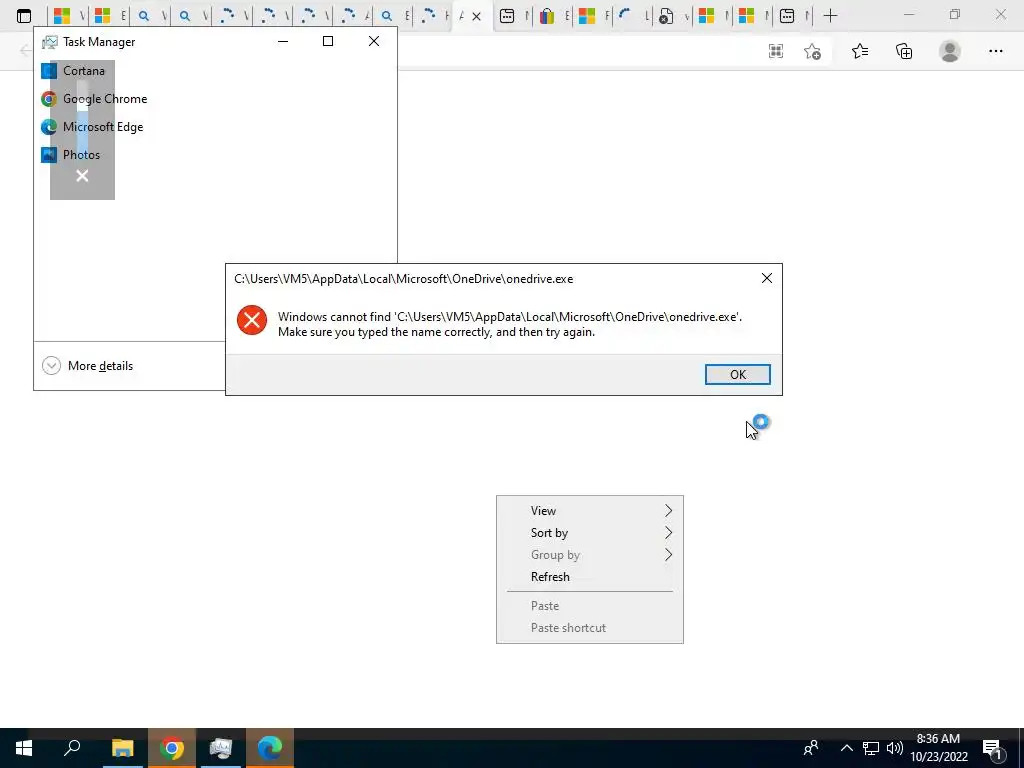1024x768 pixels.
Task: Open network status tray icon
Action: [x=871, y=748]
